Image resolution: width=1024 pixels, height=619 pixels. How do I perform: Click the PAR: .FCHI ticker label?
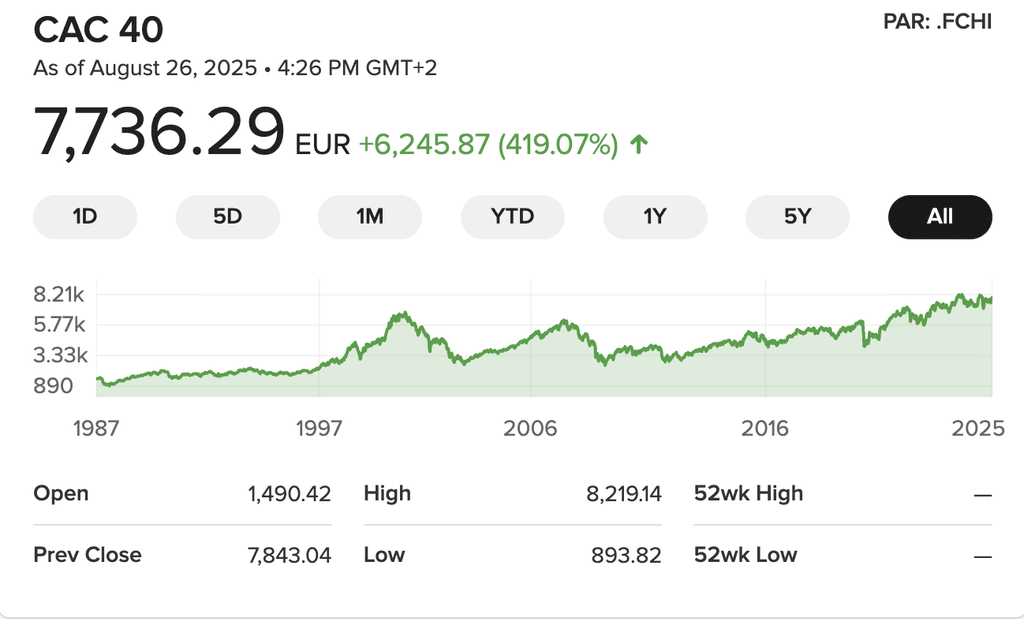point(937,22)
